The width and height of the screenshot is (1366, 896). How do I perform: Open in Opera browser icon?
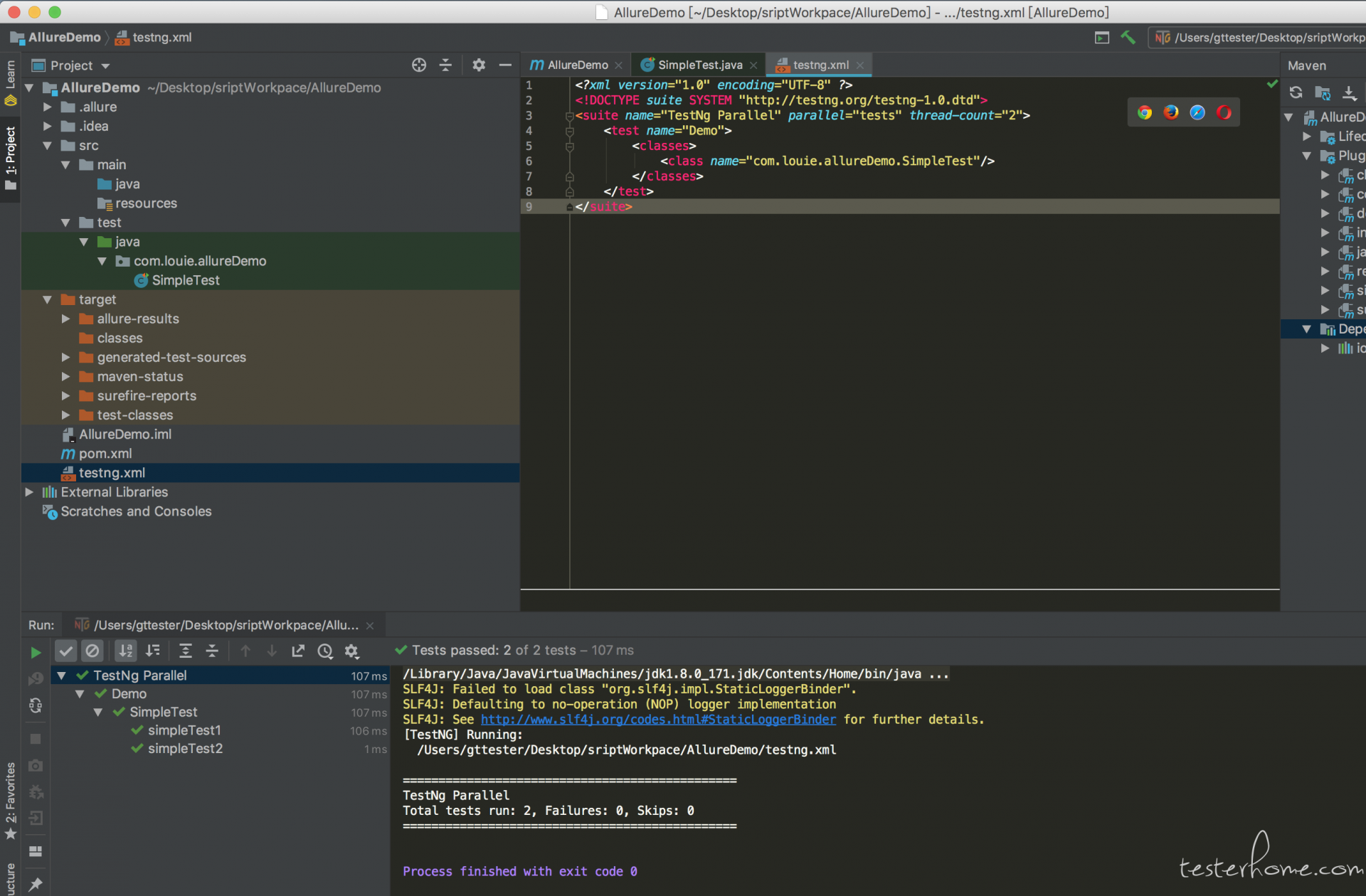pos(1224,112)
